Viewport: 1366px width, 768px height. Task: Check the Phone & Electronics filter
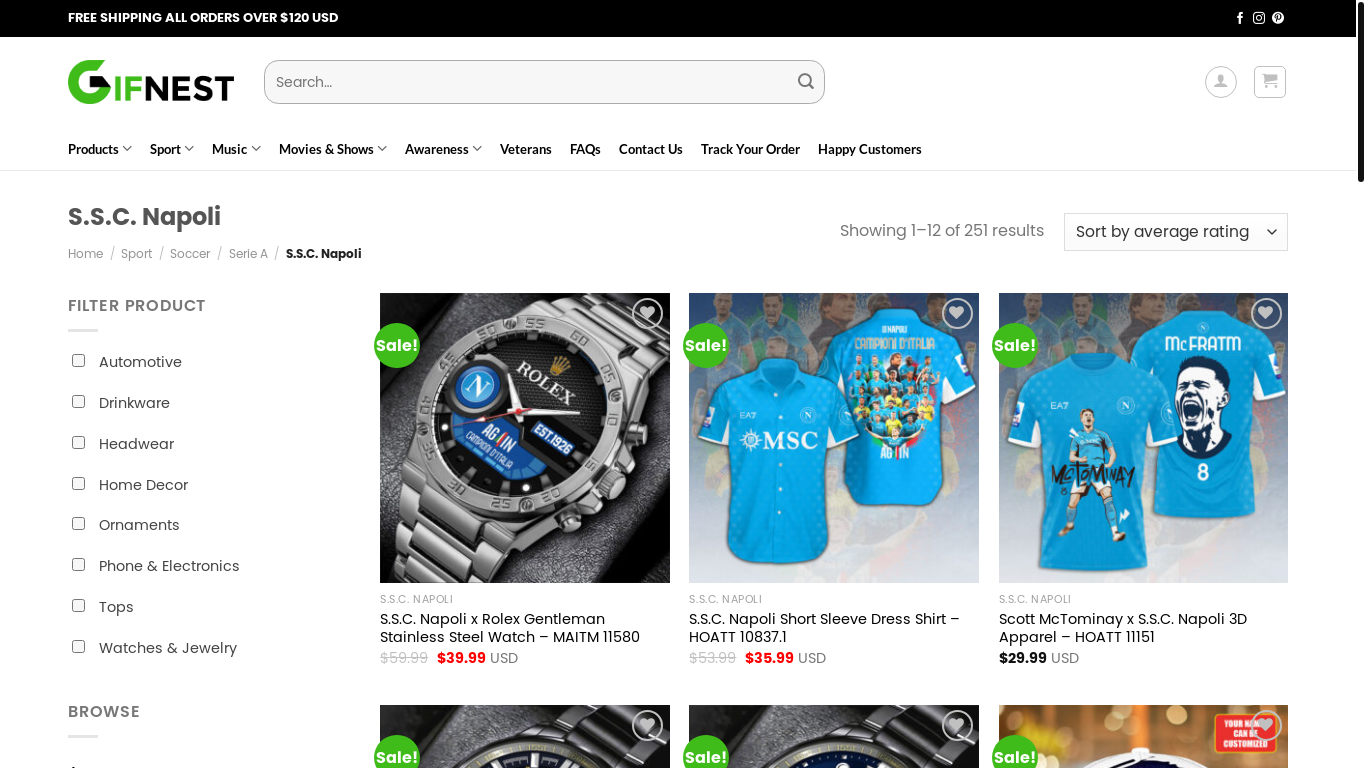tap(78, 565)
